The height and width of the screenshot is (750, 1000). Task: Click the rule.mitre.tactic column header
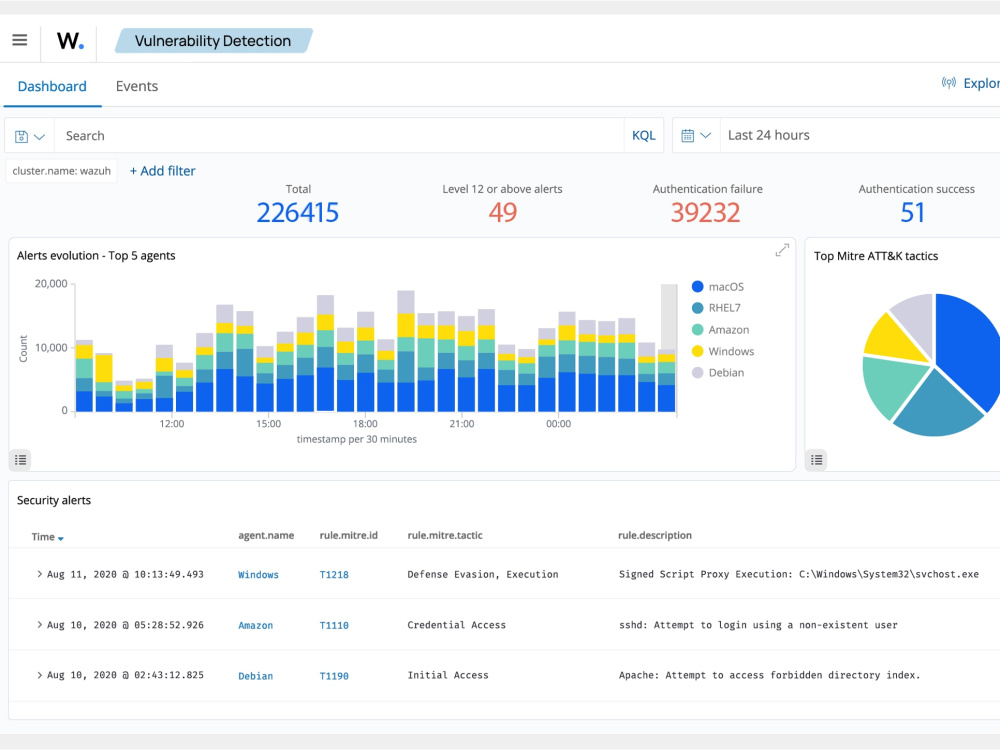point(445,535)
